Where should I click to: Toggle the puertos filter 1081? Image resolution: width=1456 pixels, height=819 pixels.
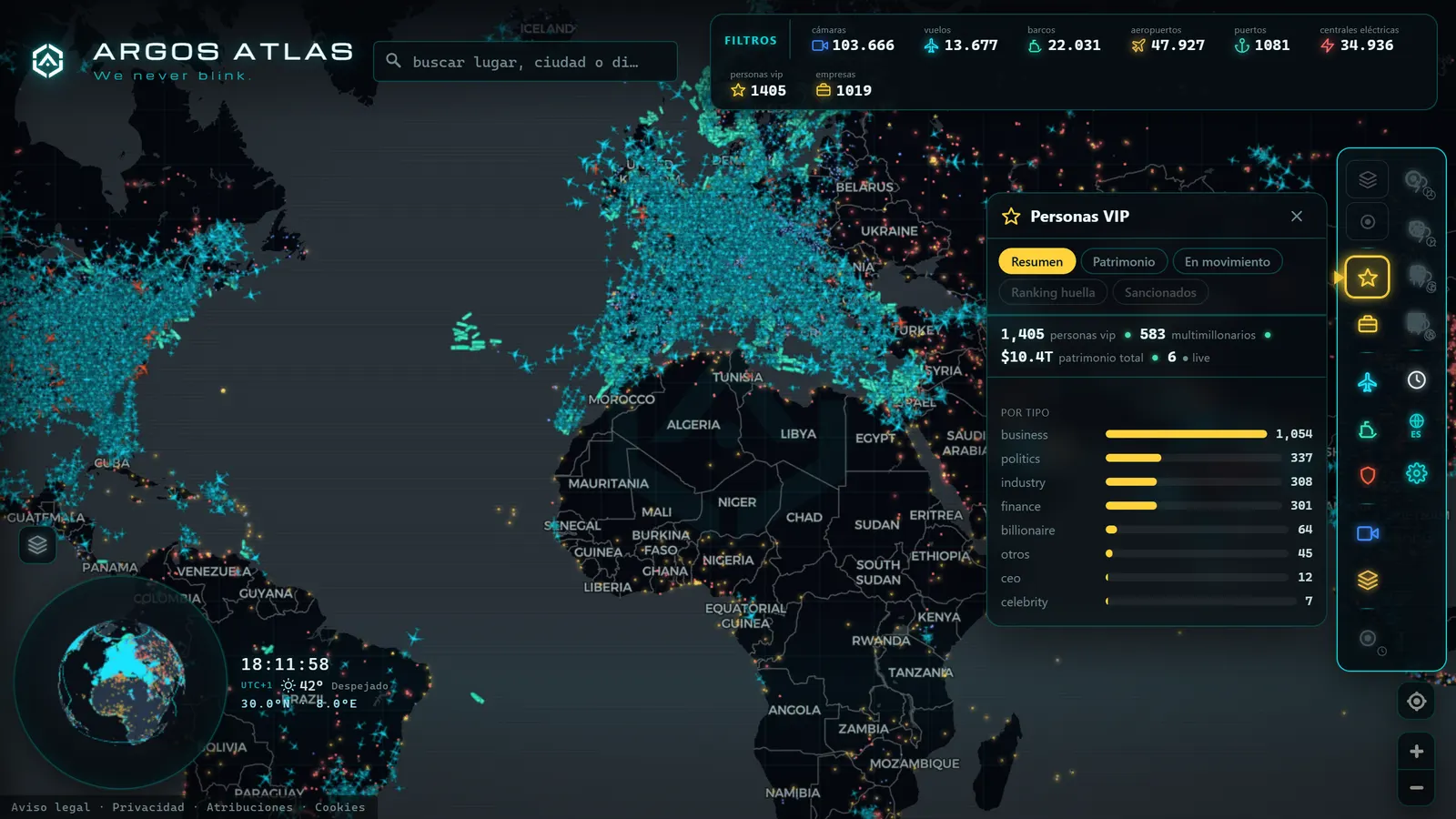[x=1261, y=40]
